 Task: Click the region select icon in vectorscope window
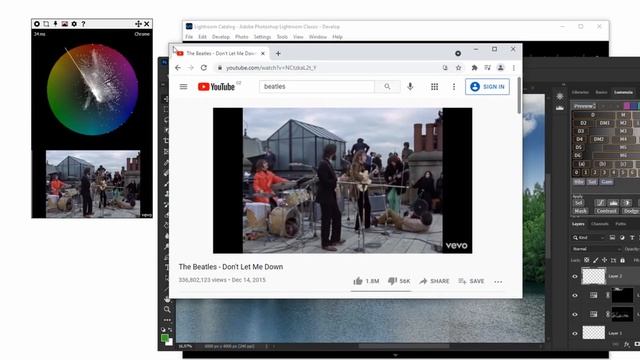point(46,24)
